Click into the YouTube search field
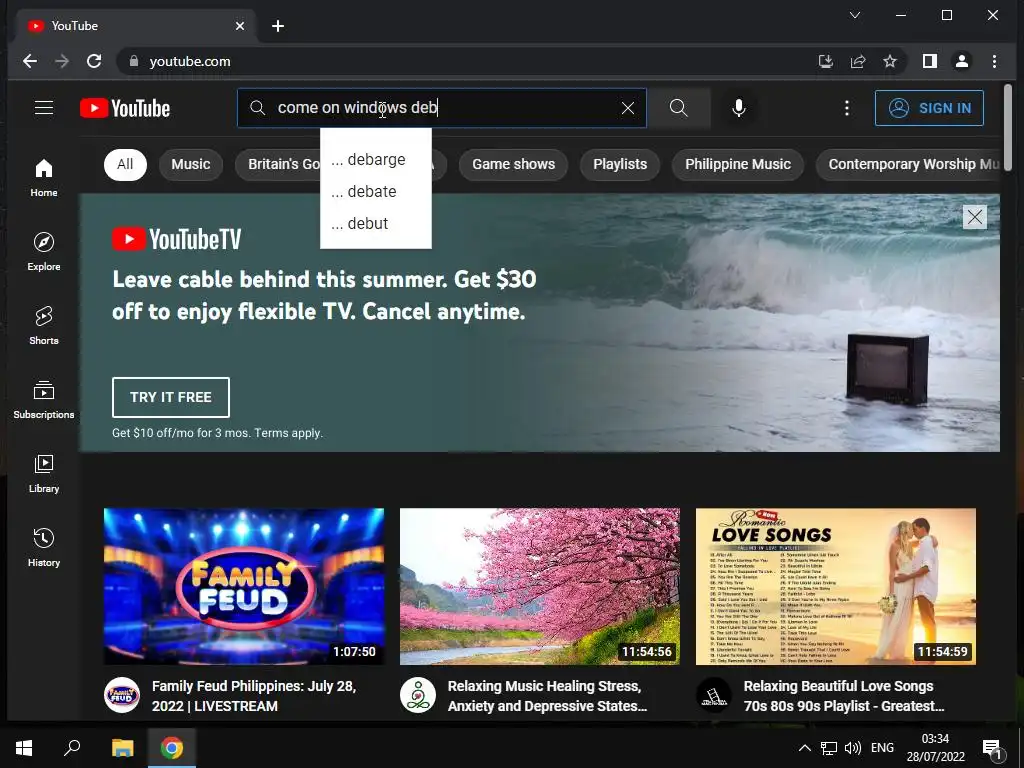This screenshot has width=1024, height=768. [x=441, y=108]
